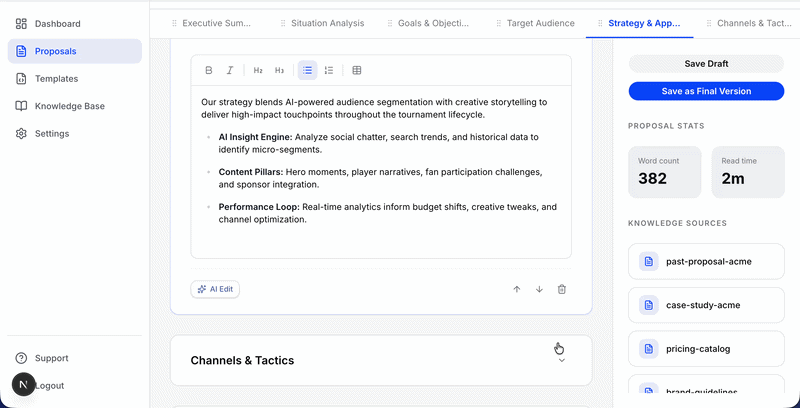
Task: Open Templates from the sidebar
Action: pyautogui.click(x=74, y=79)
